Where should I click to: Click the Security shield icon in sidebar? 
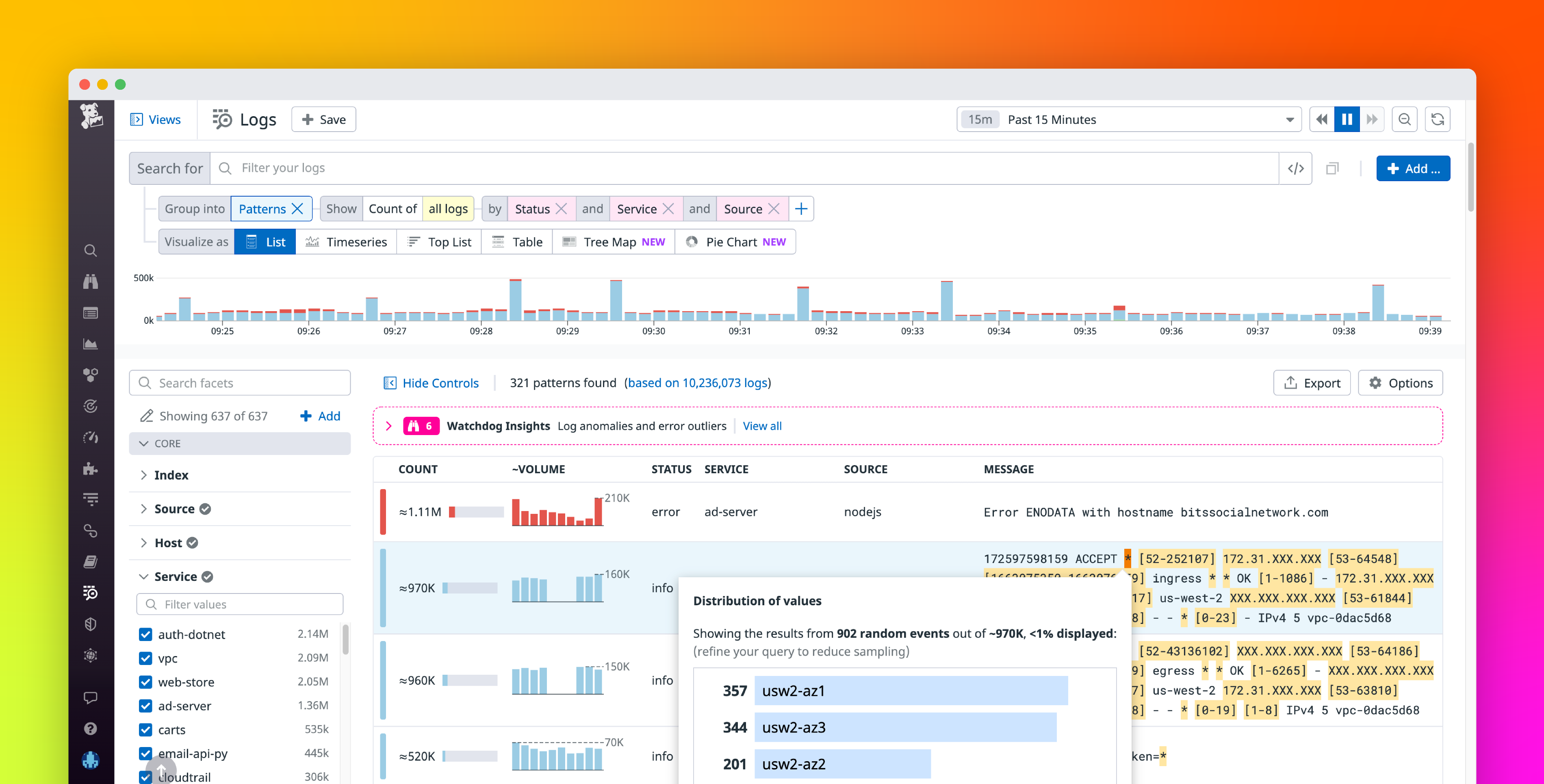91,624
